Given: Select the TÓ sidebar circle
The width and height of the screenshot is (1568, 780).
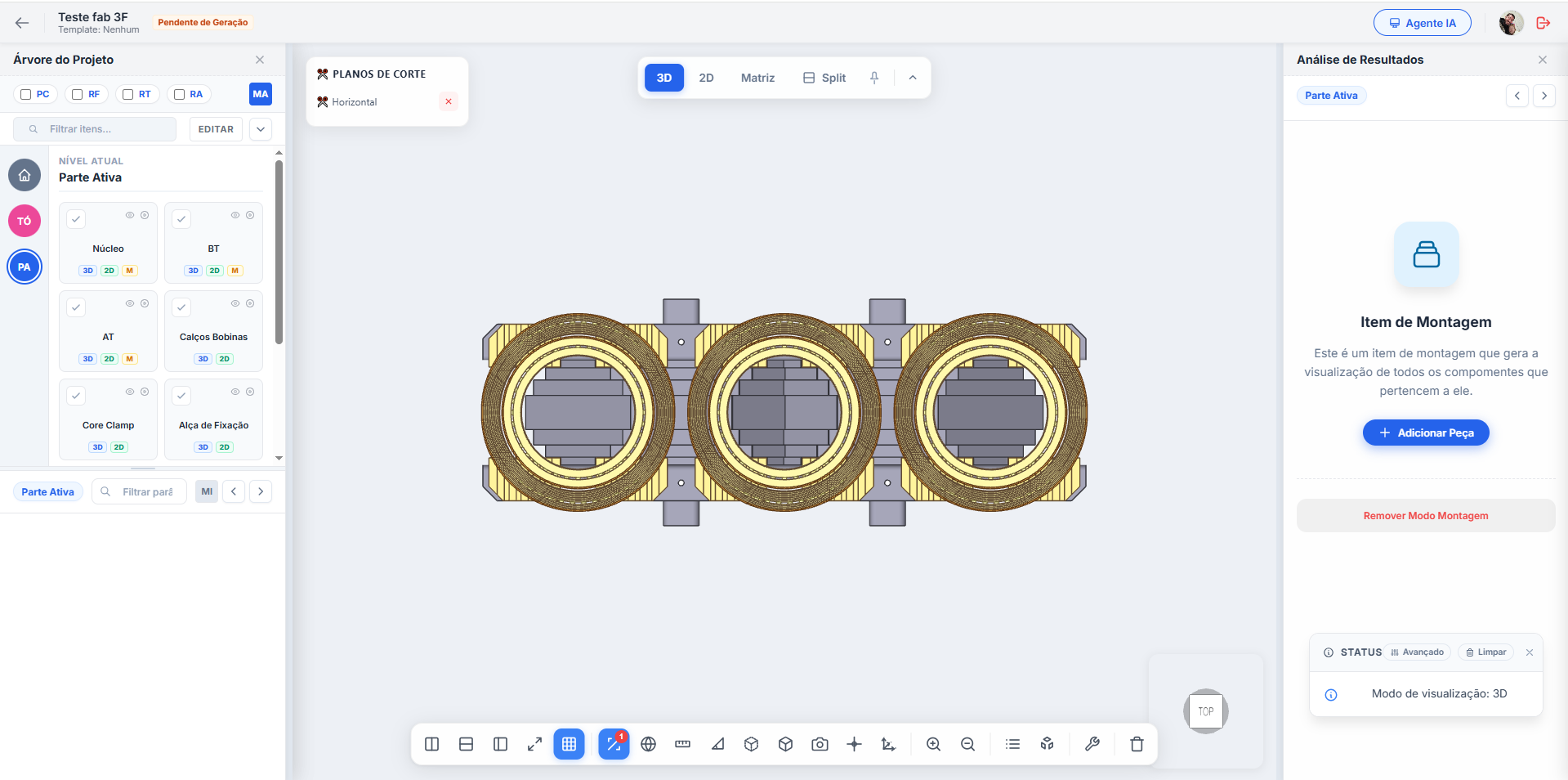Looking at the screenshot, I should 25,221.
